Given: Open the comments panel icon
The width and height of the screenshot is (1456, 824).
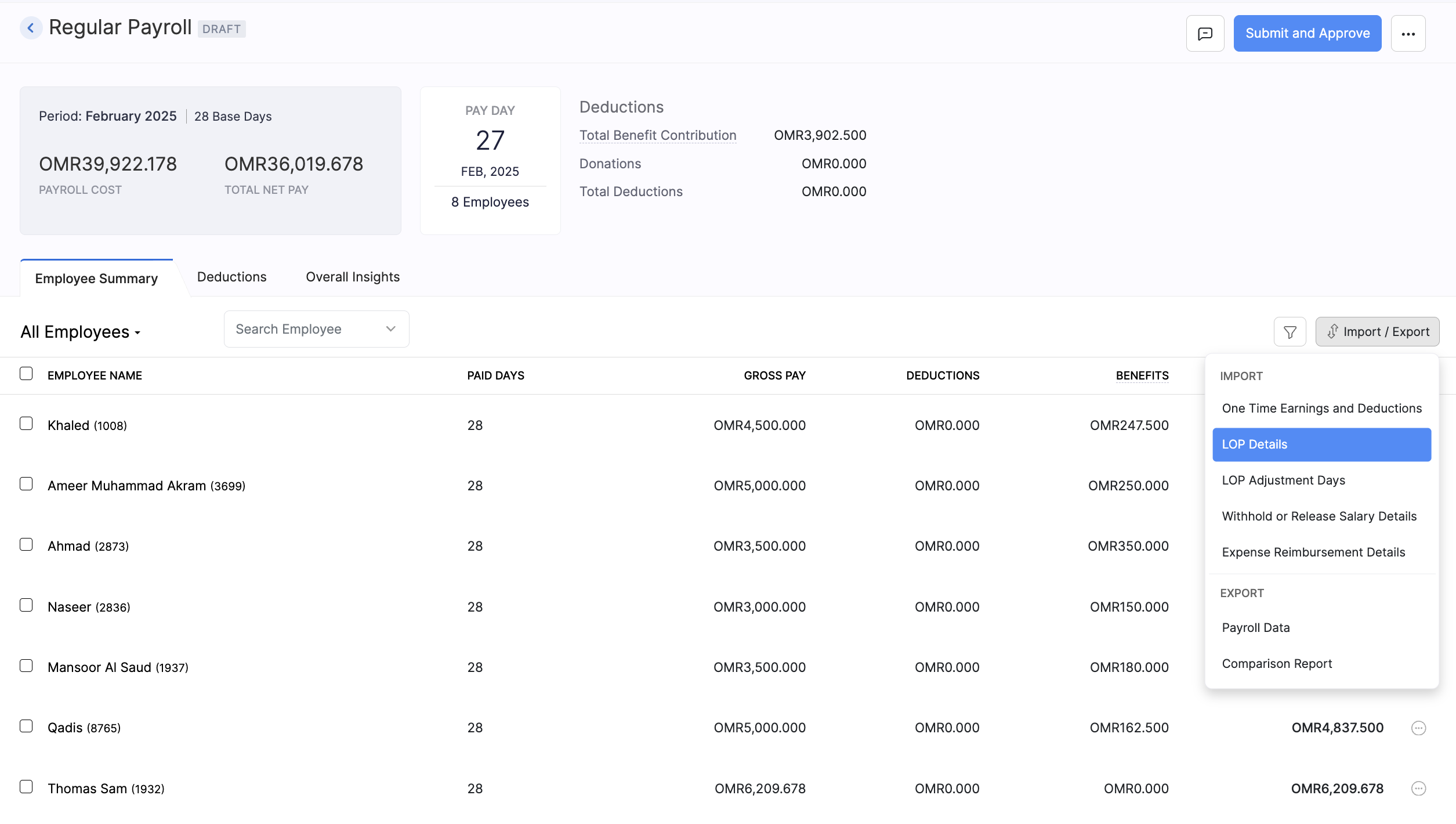Looking at the screenshot, I should [x=1205, y=33].
